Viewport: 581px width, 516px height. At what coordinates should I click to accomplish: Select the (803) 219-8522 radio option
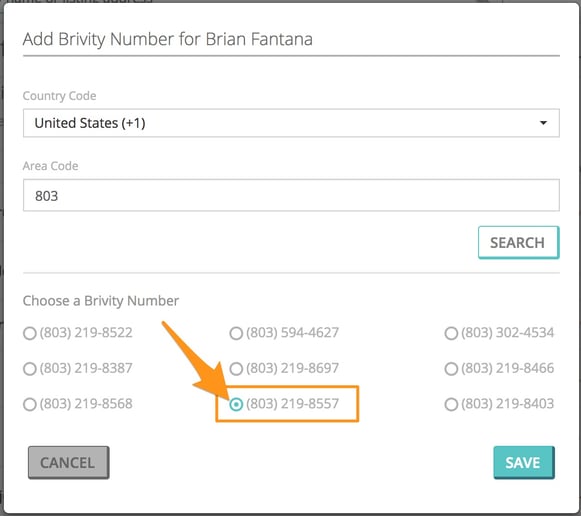pos(30,333)
